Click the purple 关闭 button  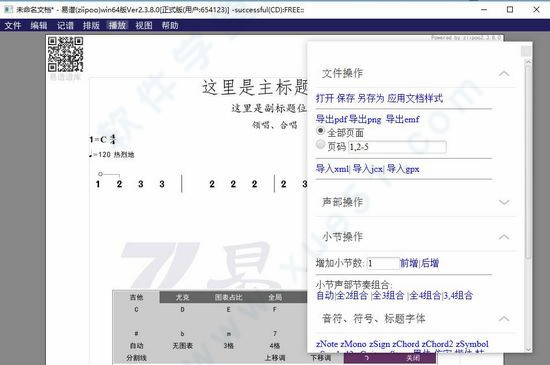tap(413, 358)
